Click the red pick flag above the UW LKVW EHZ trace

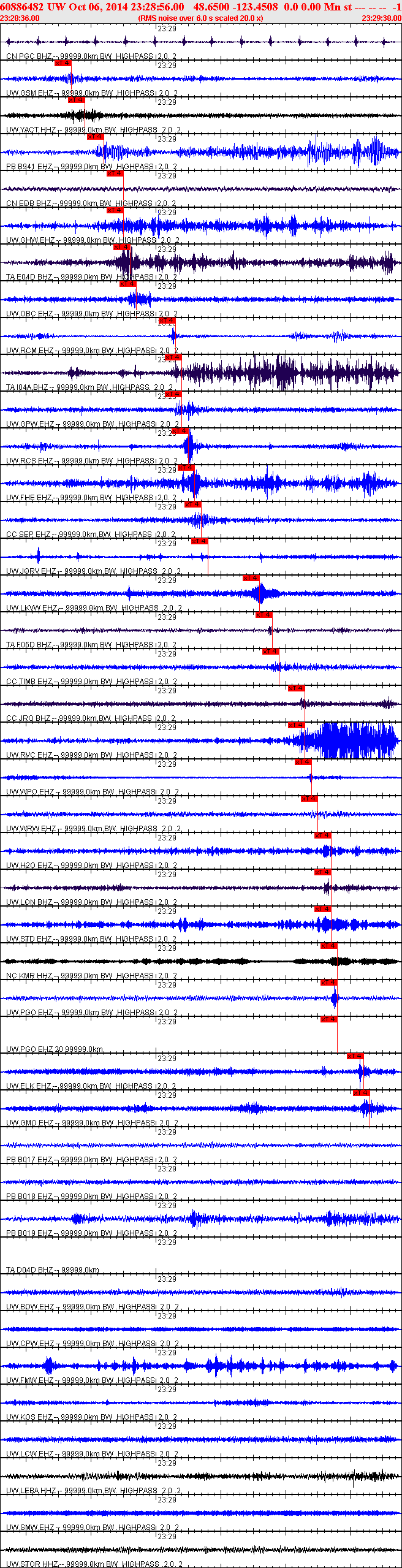[251, 578]
